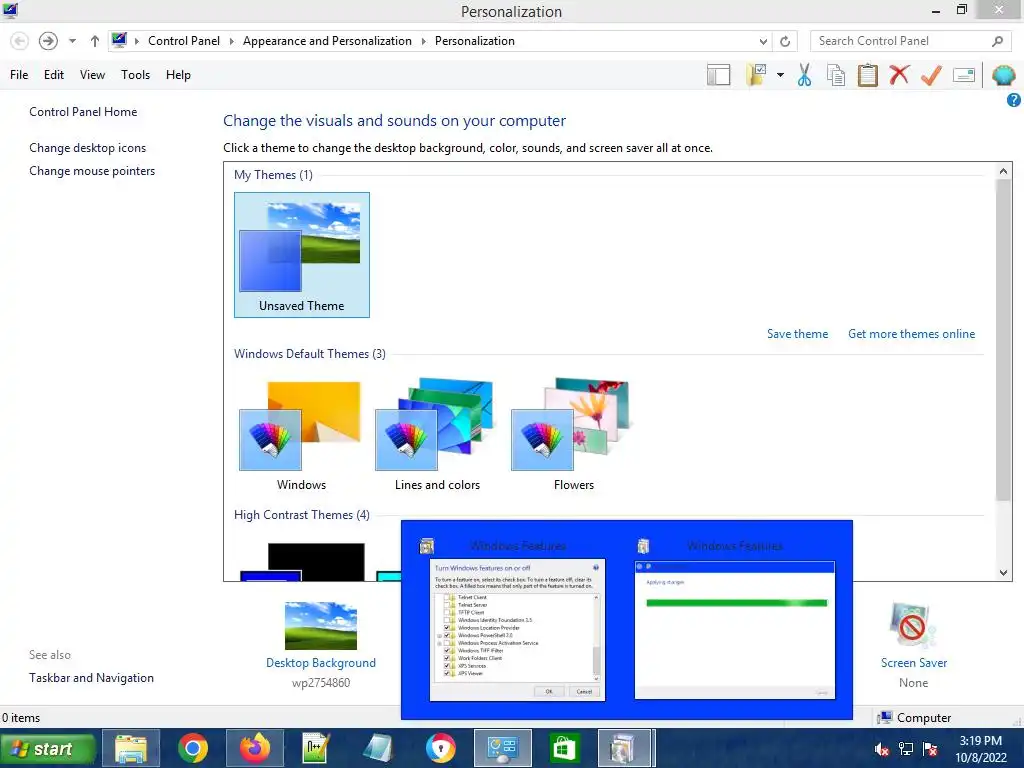Click the orange checkmark Properties icon
This screenshot has height=768, width=1024.
pos(931,75)
